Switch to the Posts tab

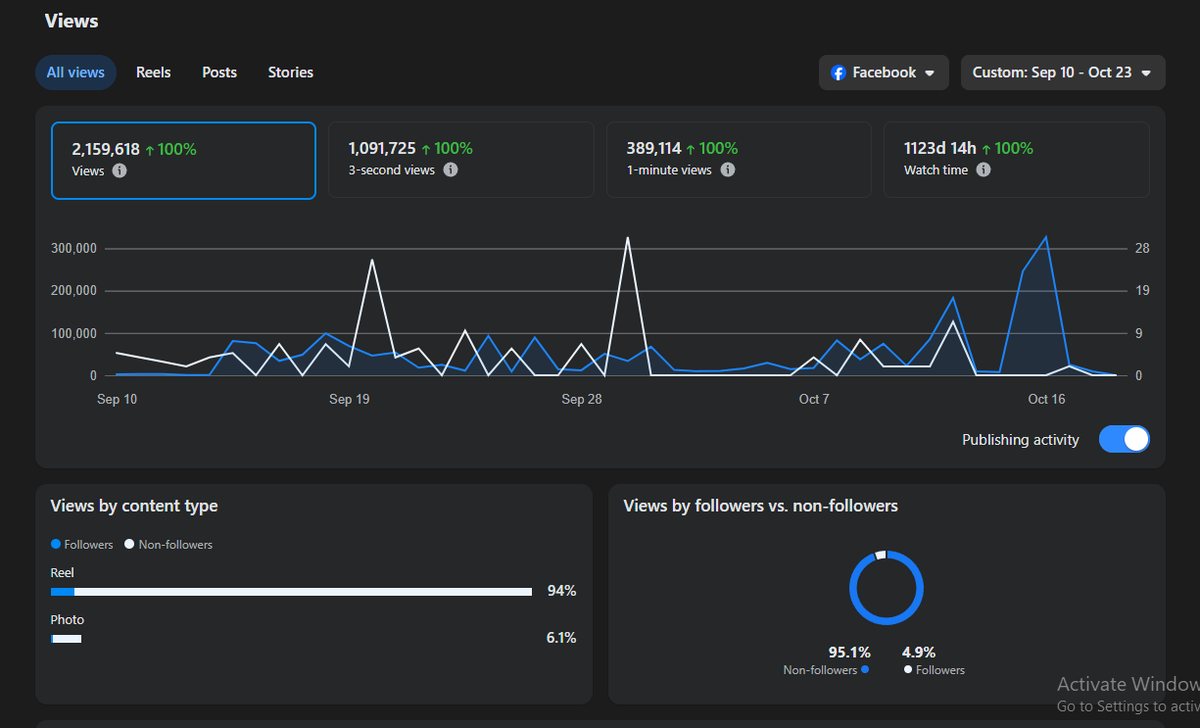coord(219,73)
